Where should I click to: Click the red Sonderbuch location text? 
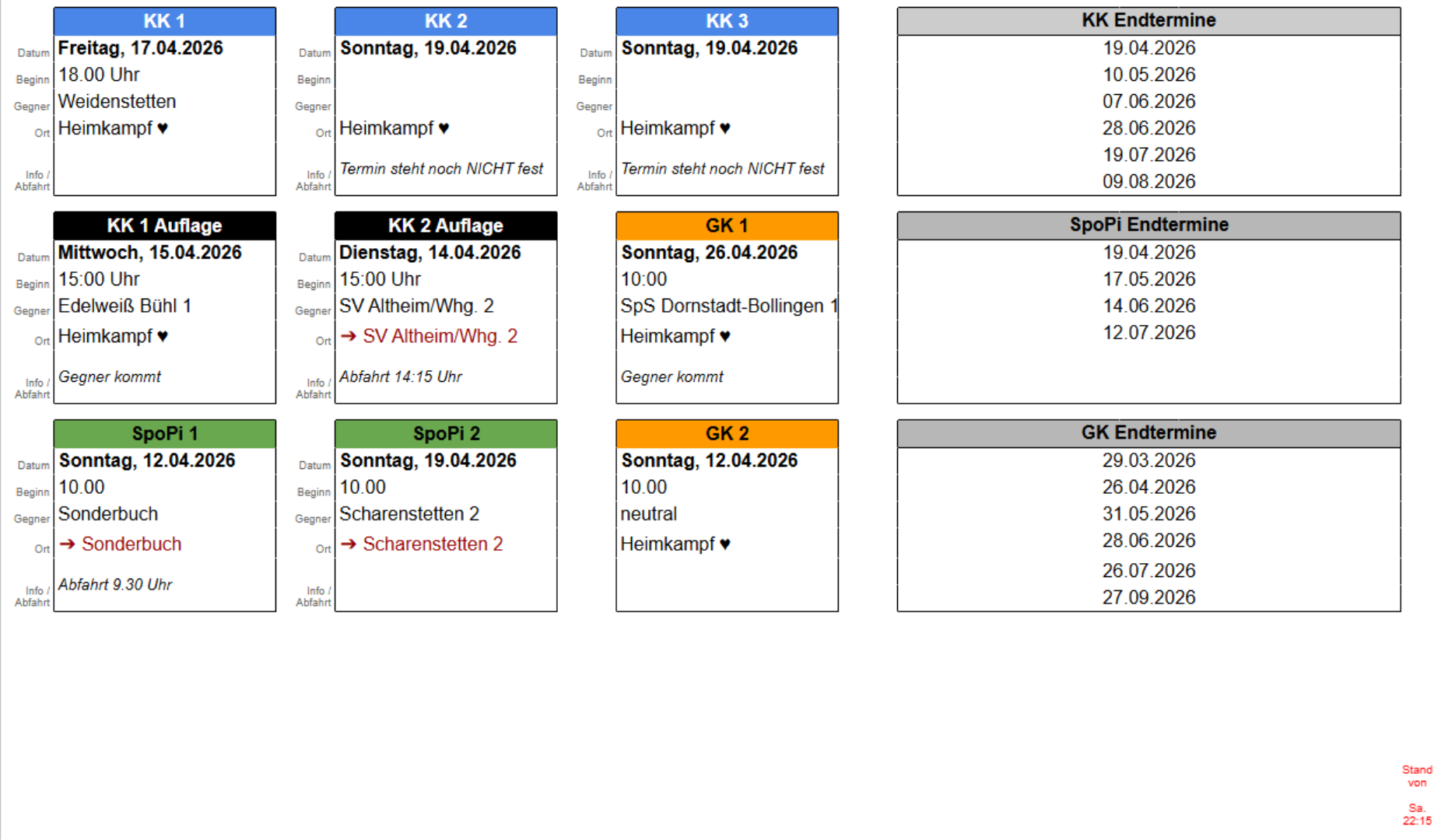tap(131, 544)
